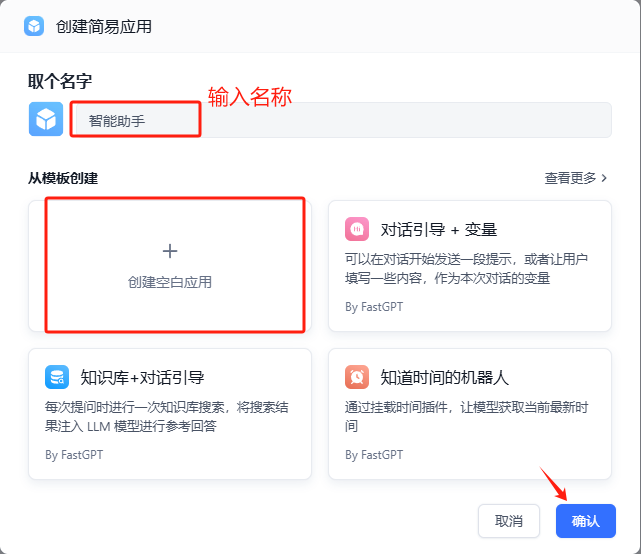
Task: Click the description text of 知识库+对话引导
Action: tap(166, 417)
